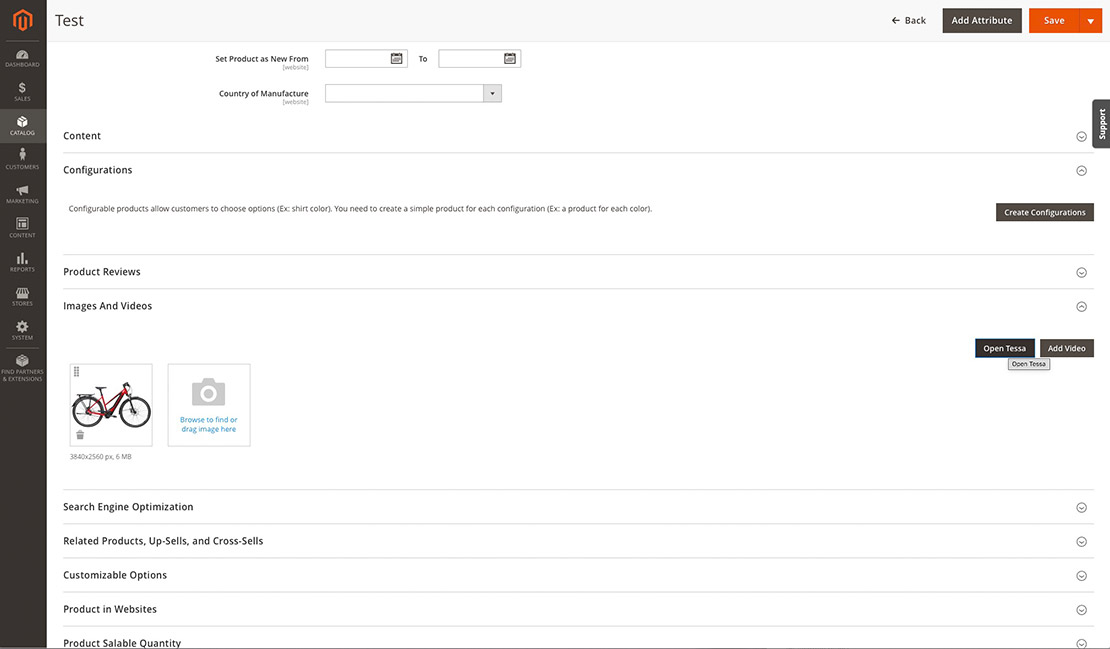The width and height of the screenshot is (1110, 649).
Task: Delete the bicycle image using the trash icon
Action: [x=80, y=434]
